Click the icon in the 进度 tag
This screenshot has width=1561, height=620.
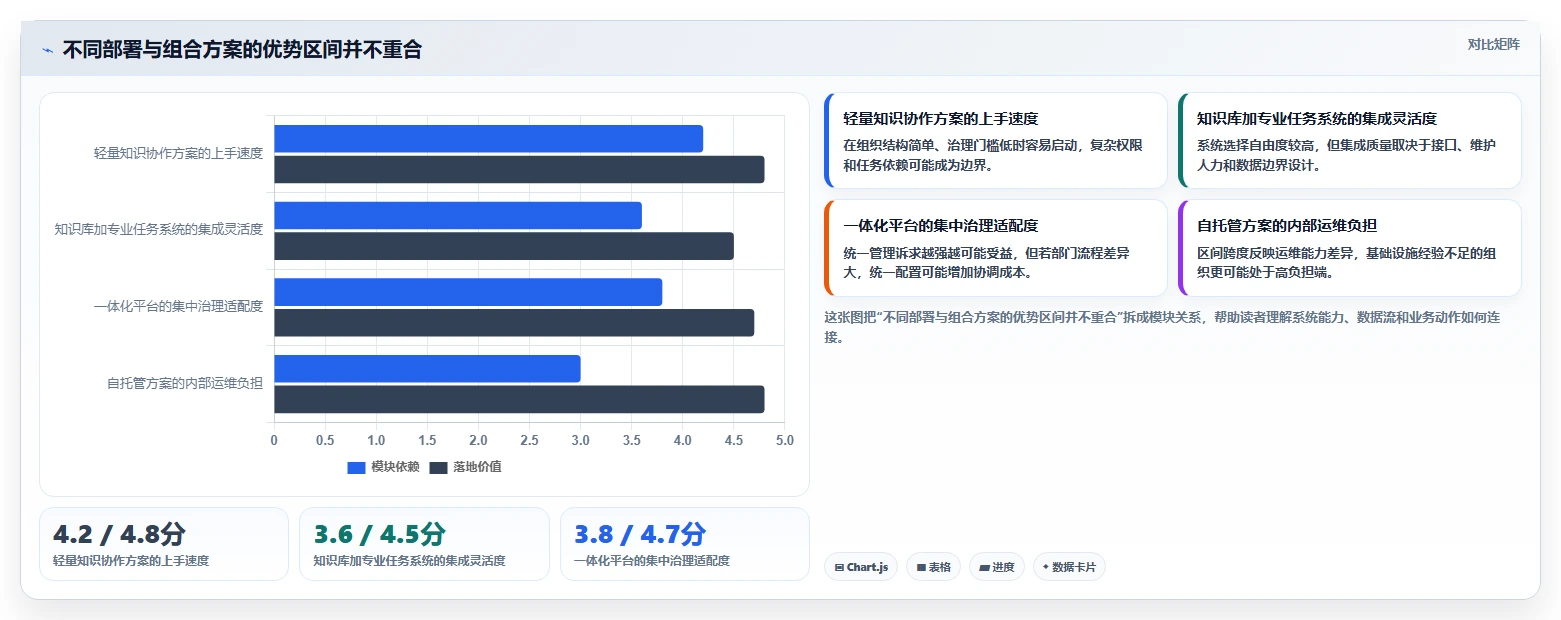coord(984,567)
